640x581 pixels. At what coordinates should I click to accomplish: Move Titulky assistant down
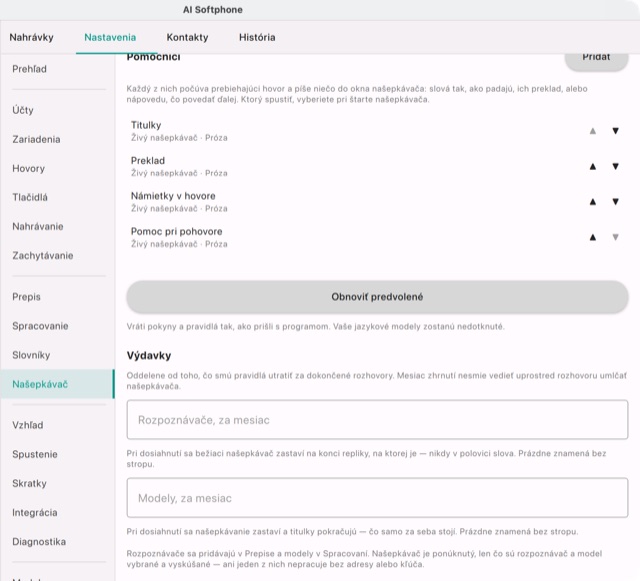pos(616,131)
